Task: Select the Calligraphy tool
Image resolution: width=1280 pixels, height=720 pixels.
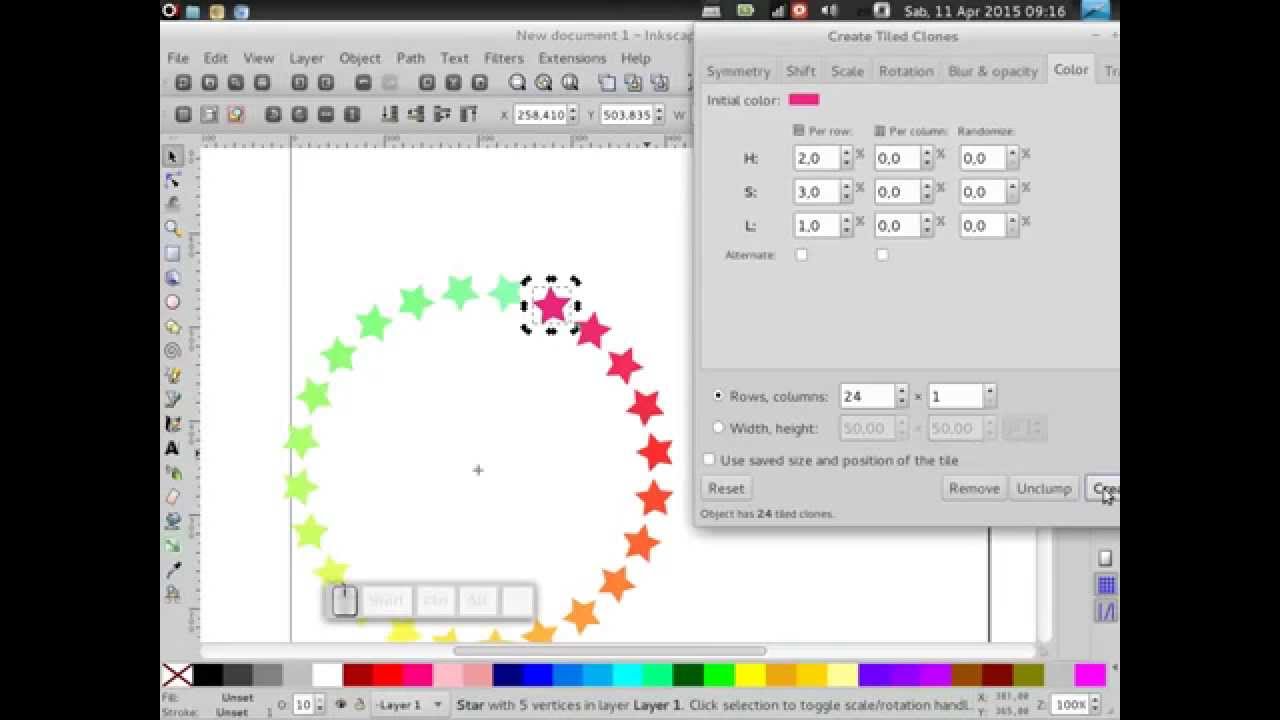Action: (172, 424)
